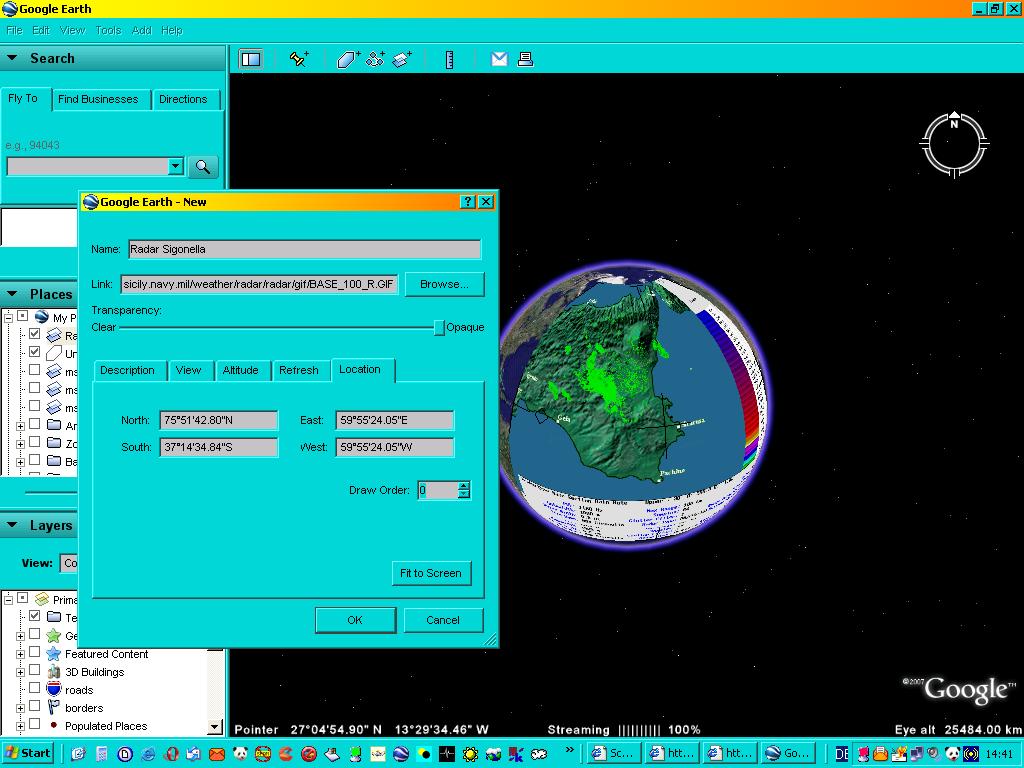Click the Print icon in toolbar
The height and width of the screenshot is (768, 1024).
(525, 60)
